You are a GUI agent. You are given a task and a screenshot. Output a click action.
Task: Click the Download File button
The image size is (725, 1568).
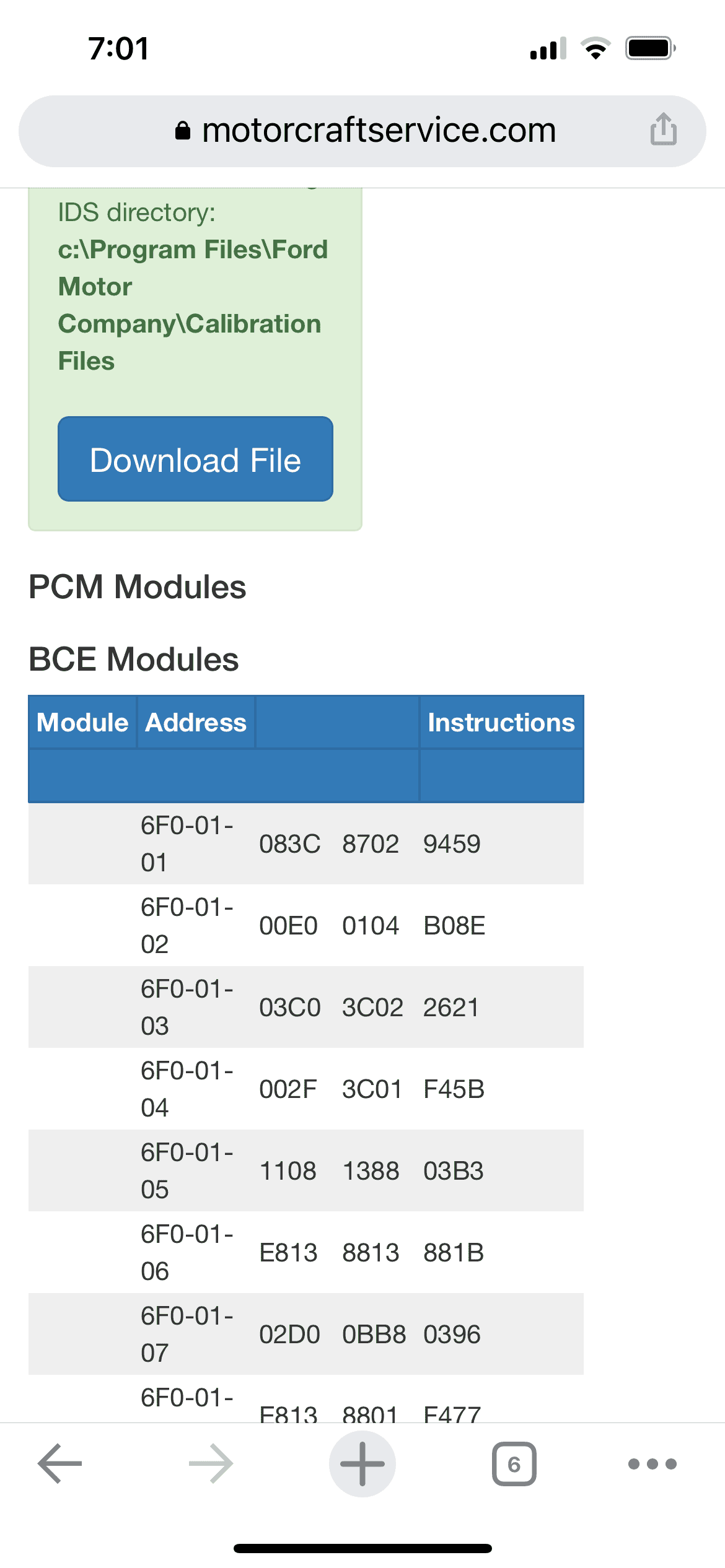click(x=195, y=459)
